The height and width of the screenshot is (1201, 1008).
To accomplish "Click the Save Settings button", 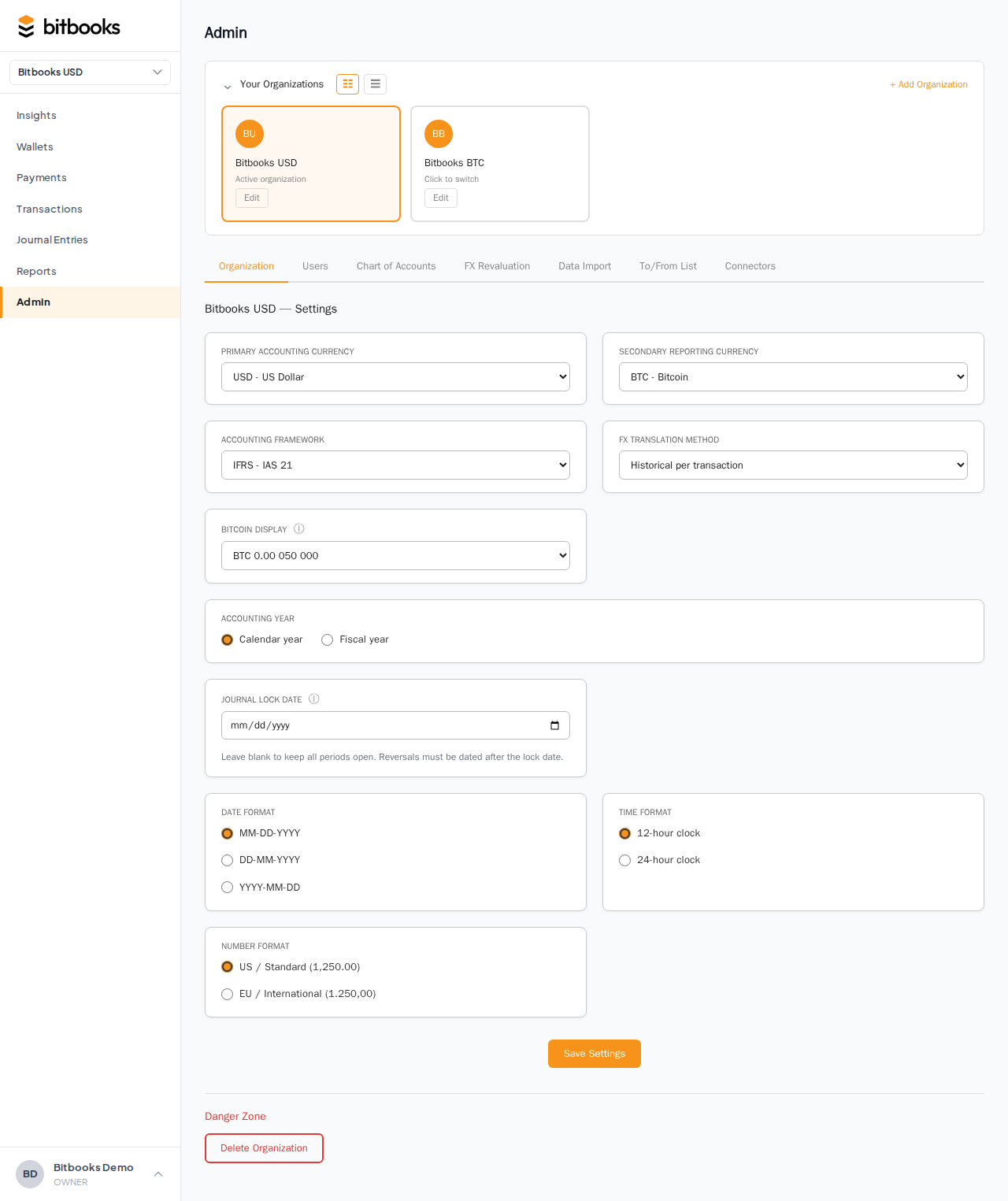I will 595,1054.
